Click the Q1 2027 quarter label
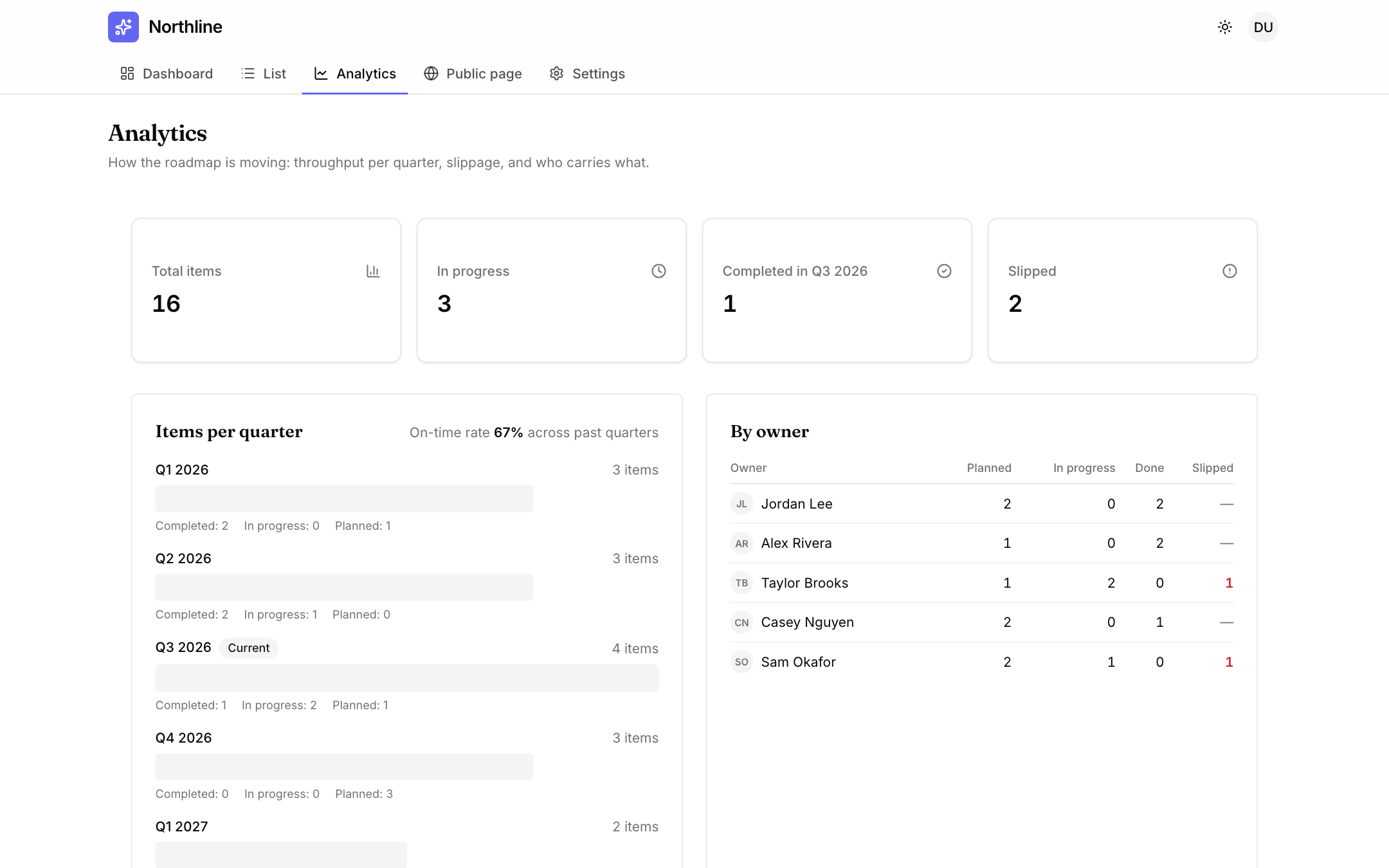 click(x=182, y=827)
